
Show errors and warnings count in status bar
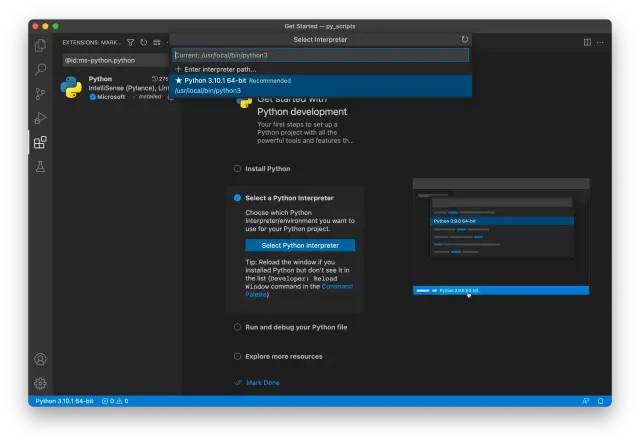115,401
